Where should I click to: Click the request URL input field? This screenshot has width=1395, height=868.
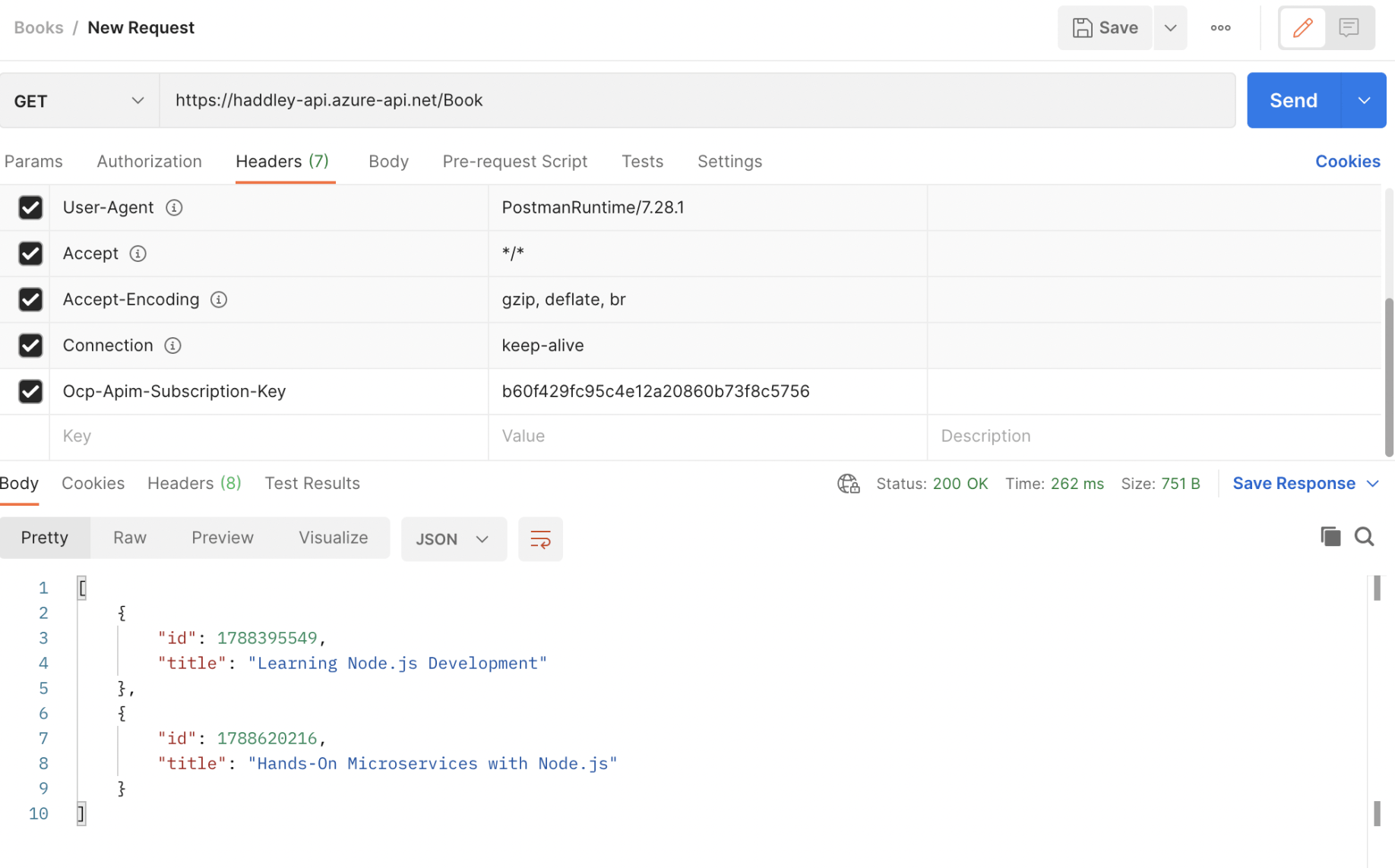click(x=696, y=101)
